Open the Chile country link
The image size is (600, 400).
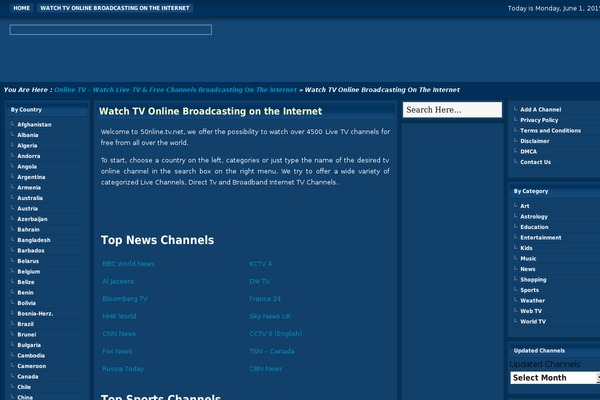24,387
